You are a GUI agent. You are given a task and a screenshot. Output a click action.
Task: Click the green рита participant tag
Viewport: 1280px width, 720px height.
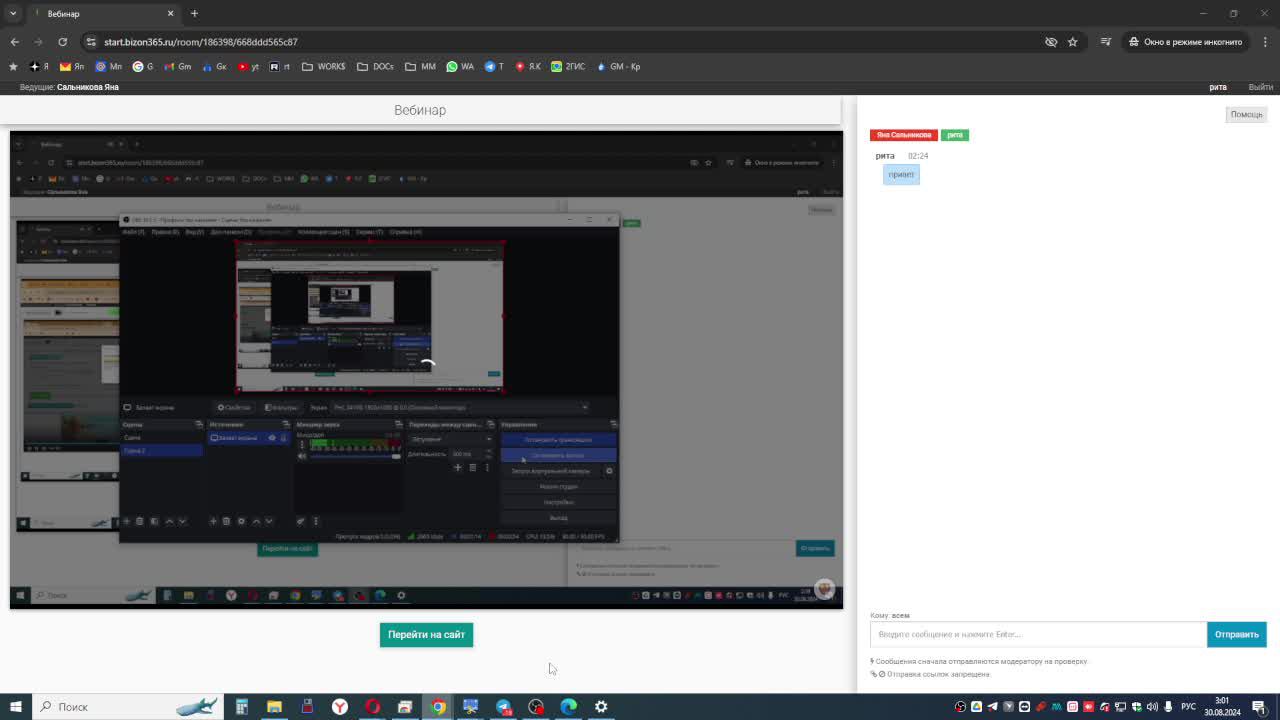coord(955,135)
